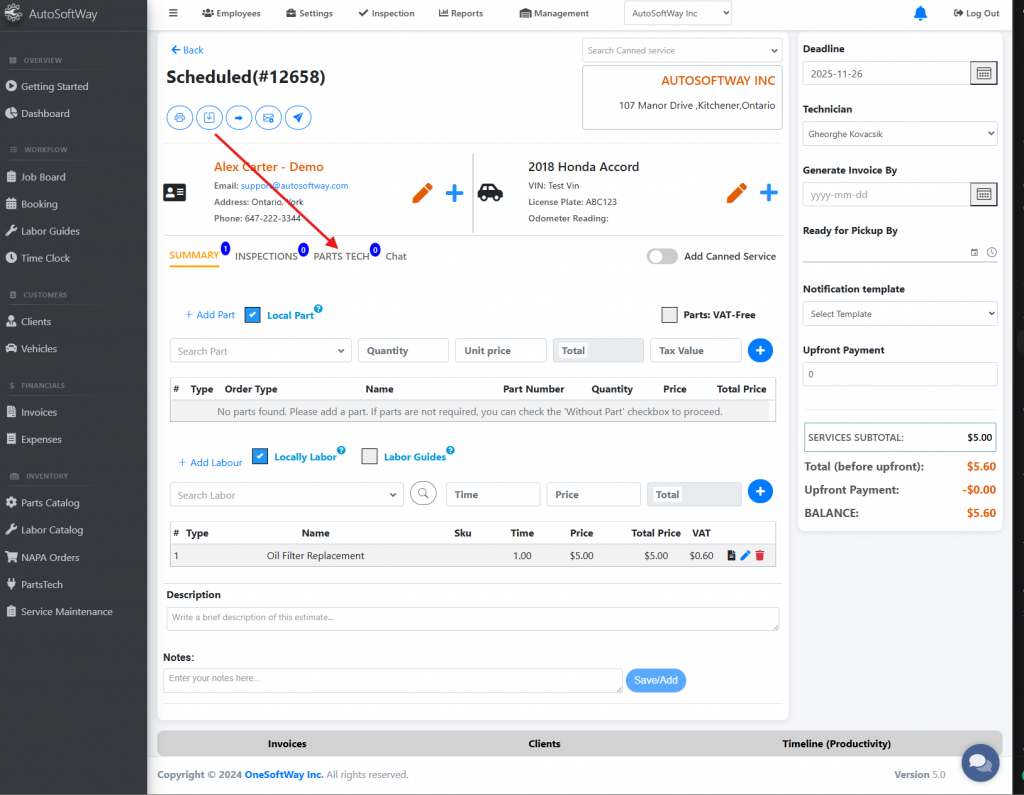
Task: Edit the Oil Filter Replacement row with pencil
Action: [745, 556]
